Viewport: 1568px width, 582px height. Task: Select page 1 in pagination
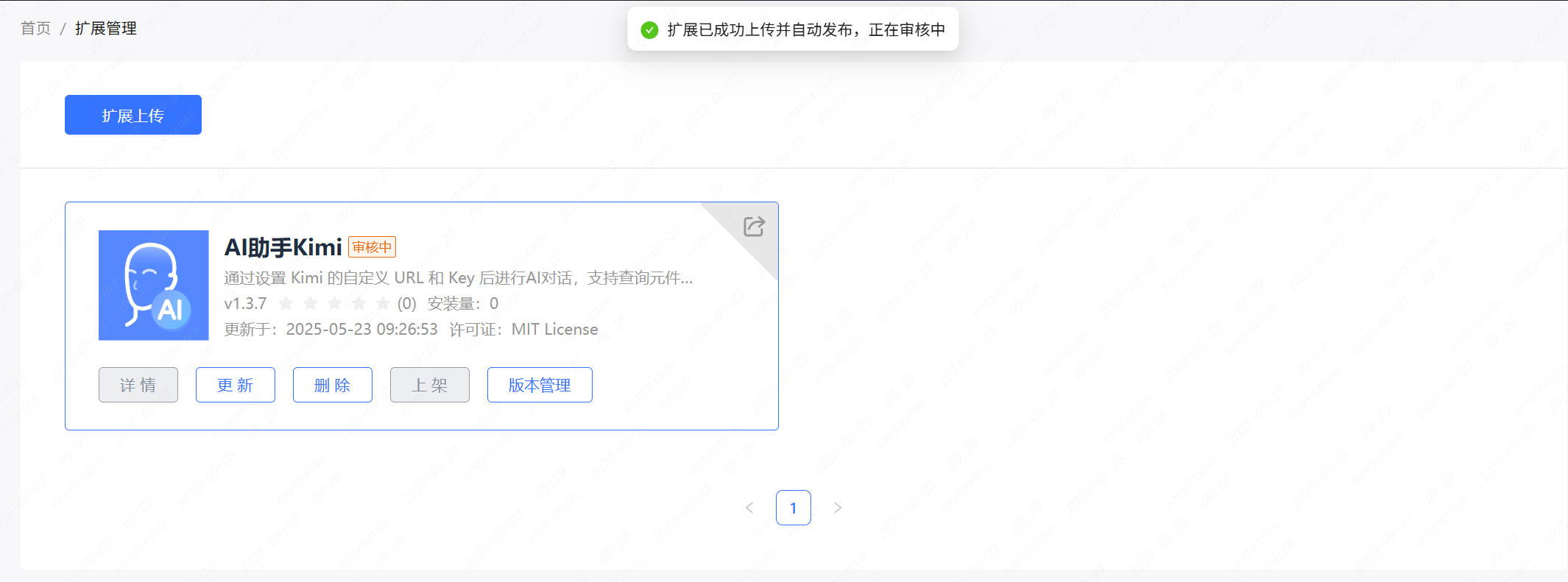[x=794, y=508]
